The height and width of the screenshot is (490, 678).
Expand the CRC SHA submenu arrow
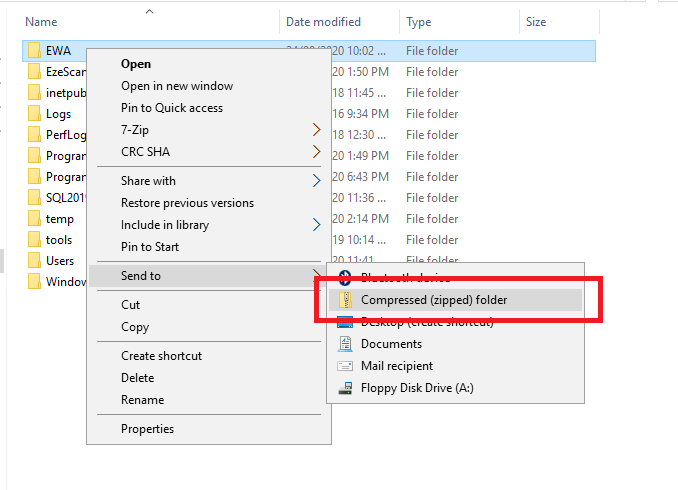317,152
